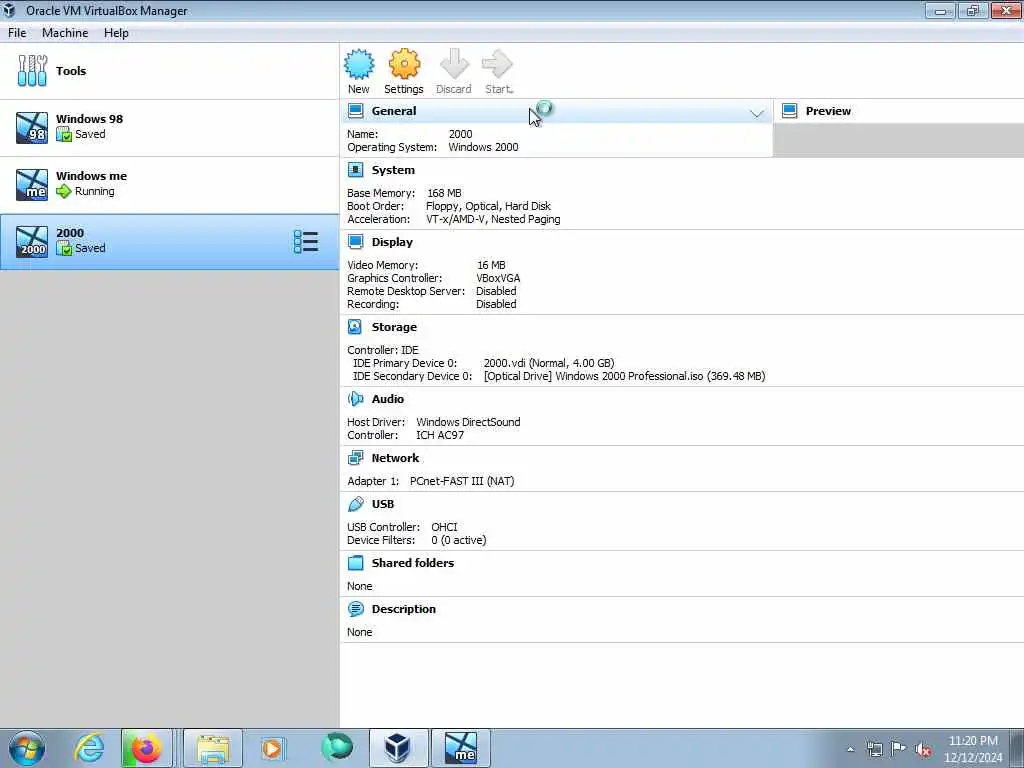Click the PCnet-FAST III (NAT) adapter text
Image resolution: width=1024 pixels, height=768 pixels.
462,481
